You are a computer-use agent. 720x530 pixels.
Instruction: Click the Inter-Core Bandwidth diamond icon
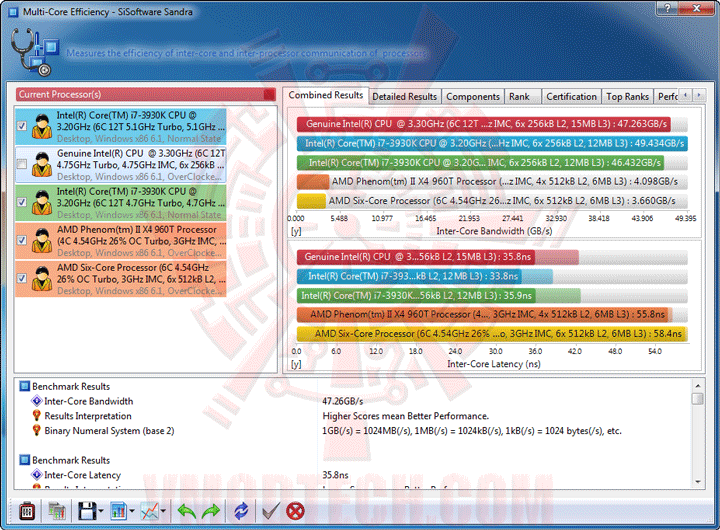coord(36,401)
